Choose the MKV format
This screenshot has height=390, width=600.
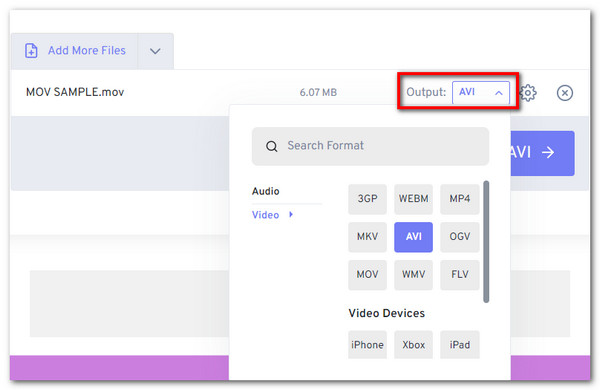coord(367,237)
